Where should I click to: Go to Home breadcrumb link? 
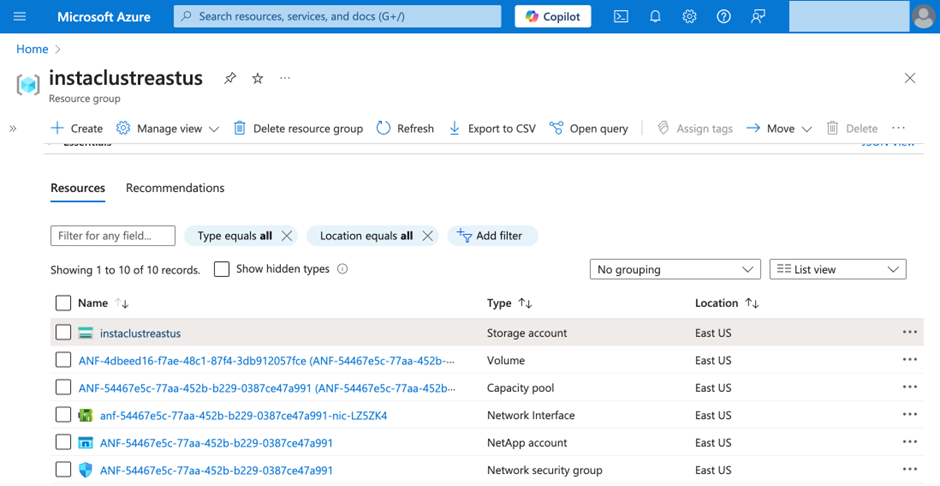(32, 49)
